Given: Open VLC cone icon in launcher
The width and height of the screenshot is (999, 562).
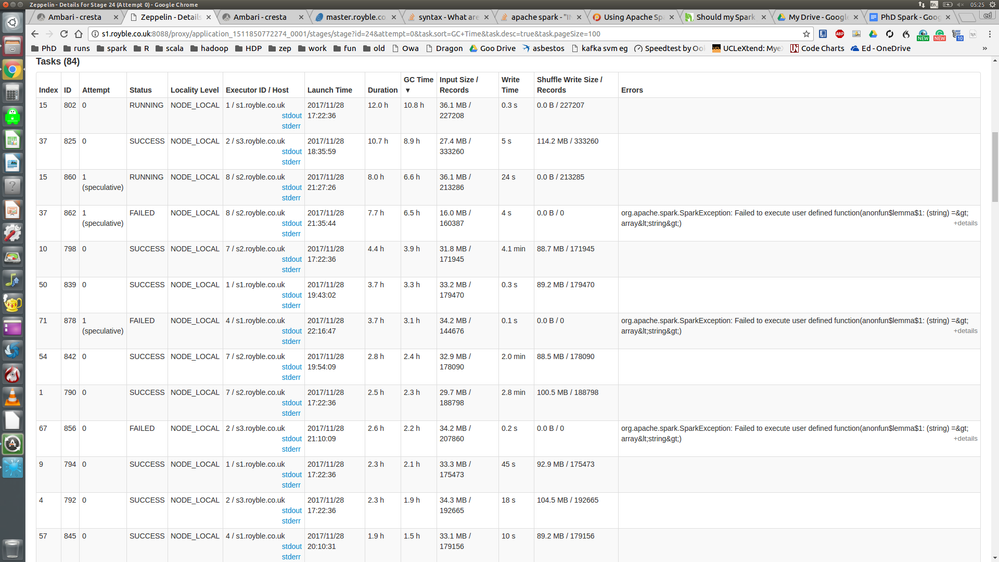Looking at the screenshot, I should point(12,398).
